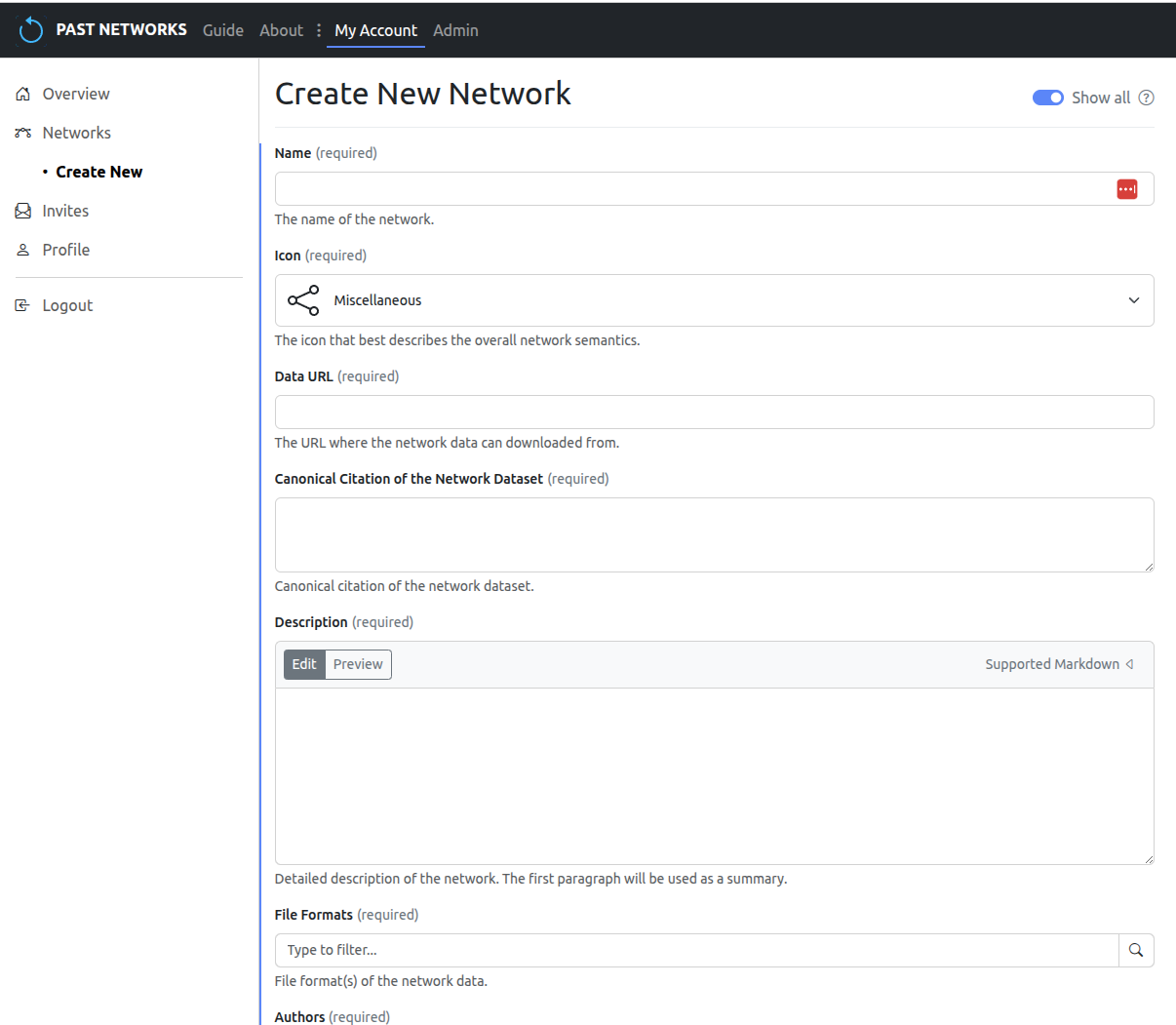Open the About page
Image resolution: width=1176 pixels, height=1025 pixels.
(281, 30)
